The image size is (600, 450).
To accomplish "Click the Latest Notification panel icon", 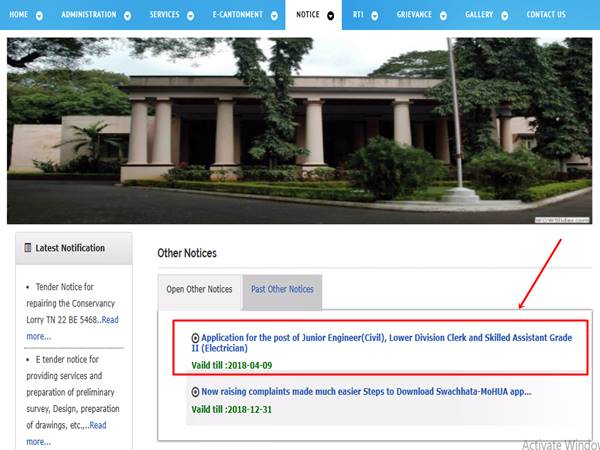I will [28, 248].
